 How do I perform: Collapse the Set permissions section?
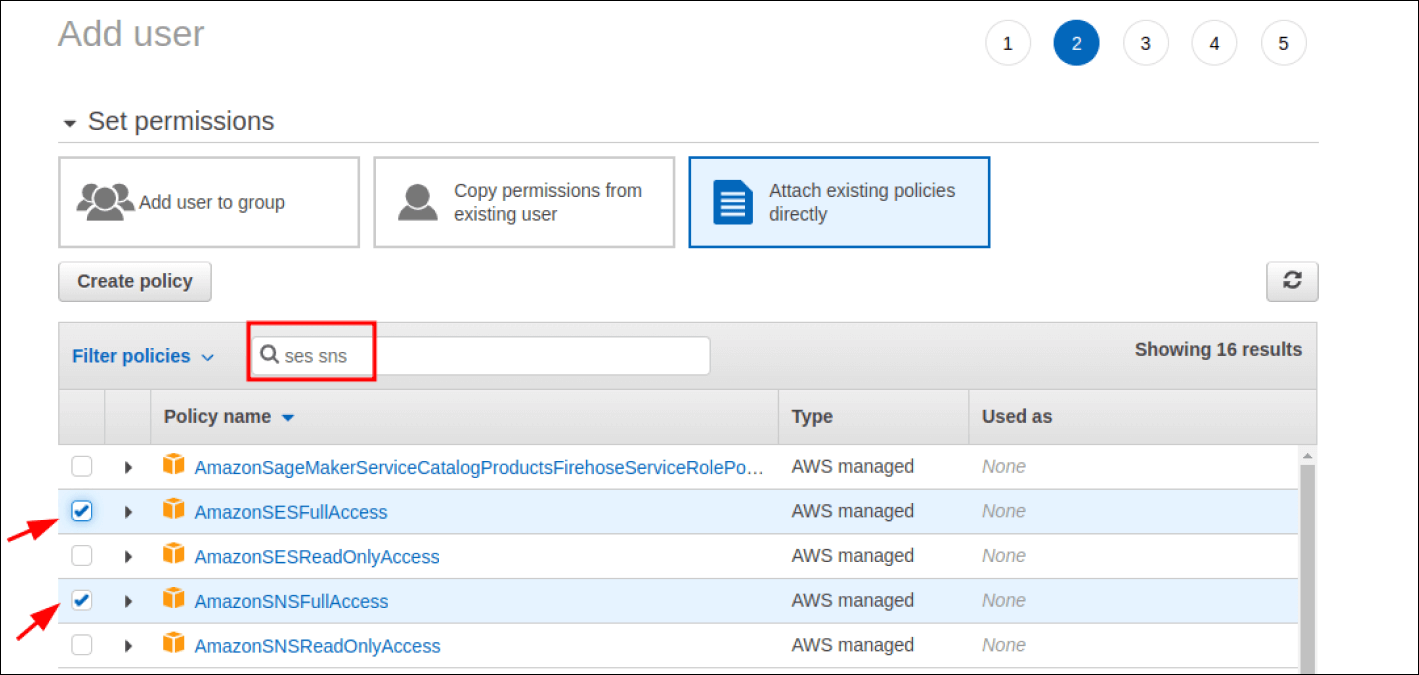point(69,123)
